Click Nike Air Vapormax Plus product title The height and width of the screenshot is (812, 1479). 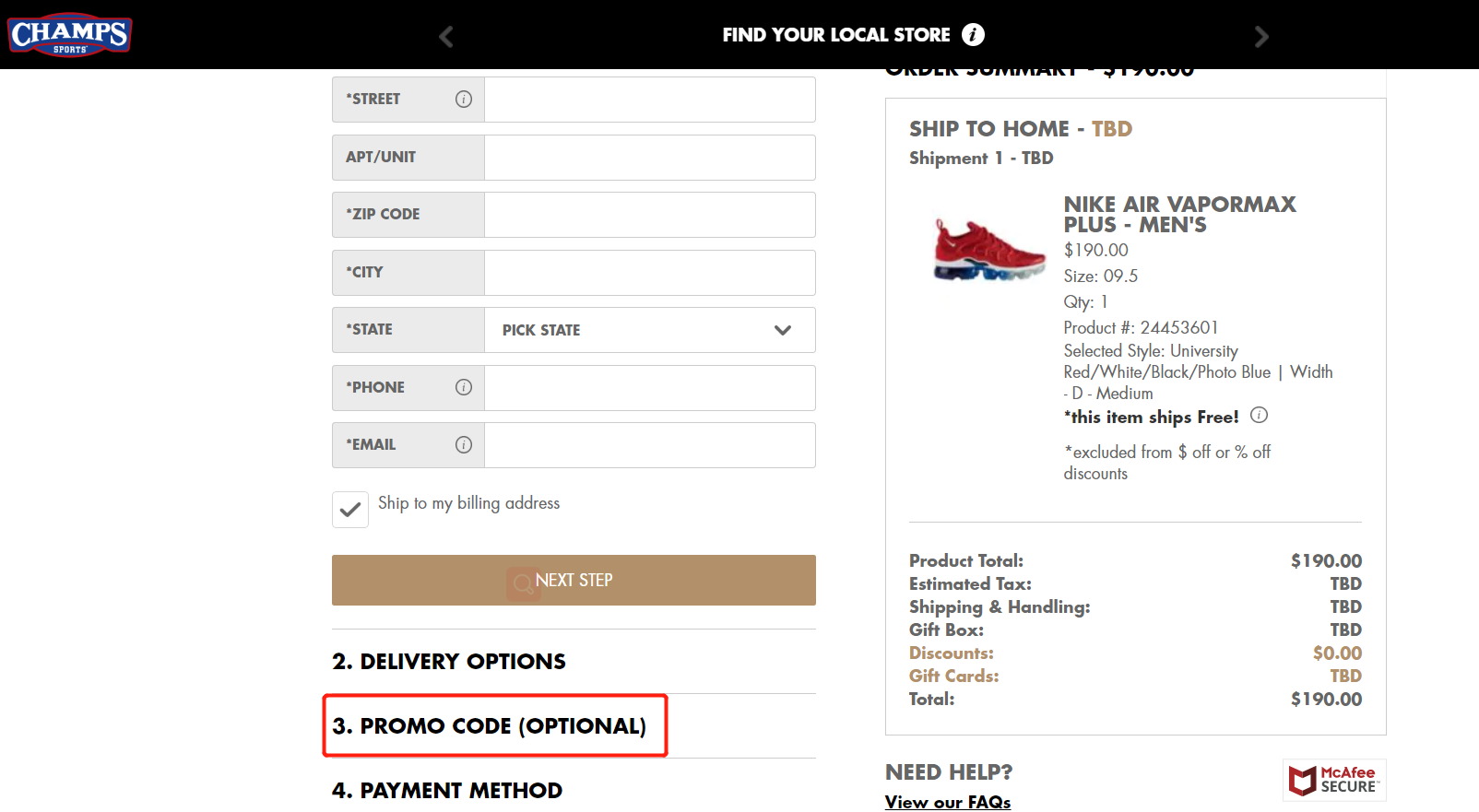pos(1179,215)
